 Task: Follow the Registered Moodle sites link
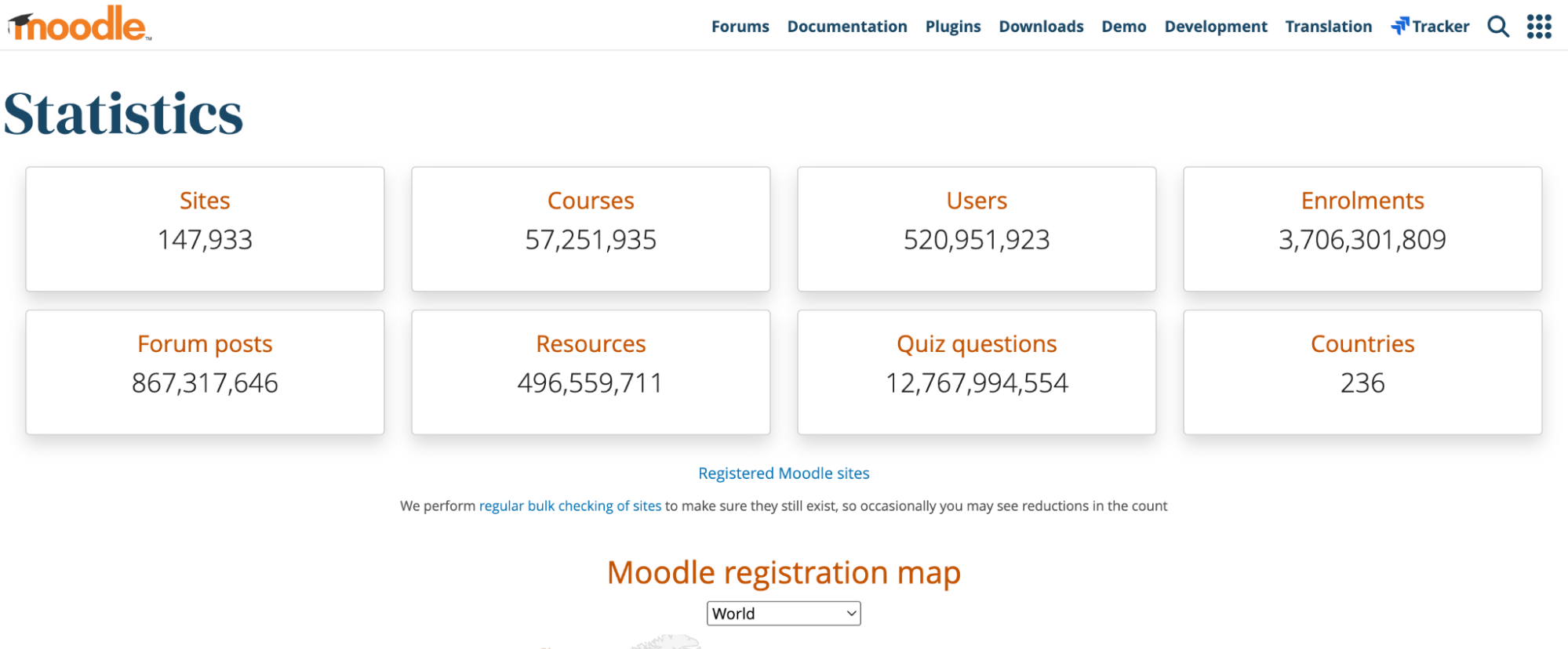pos(784,473)
